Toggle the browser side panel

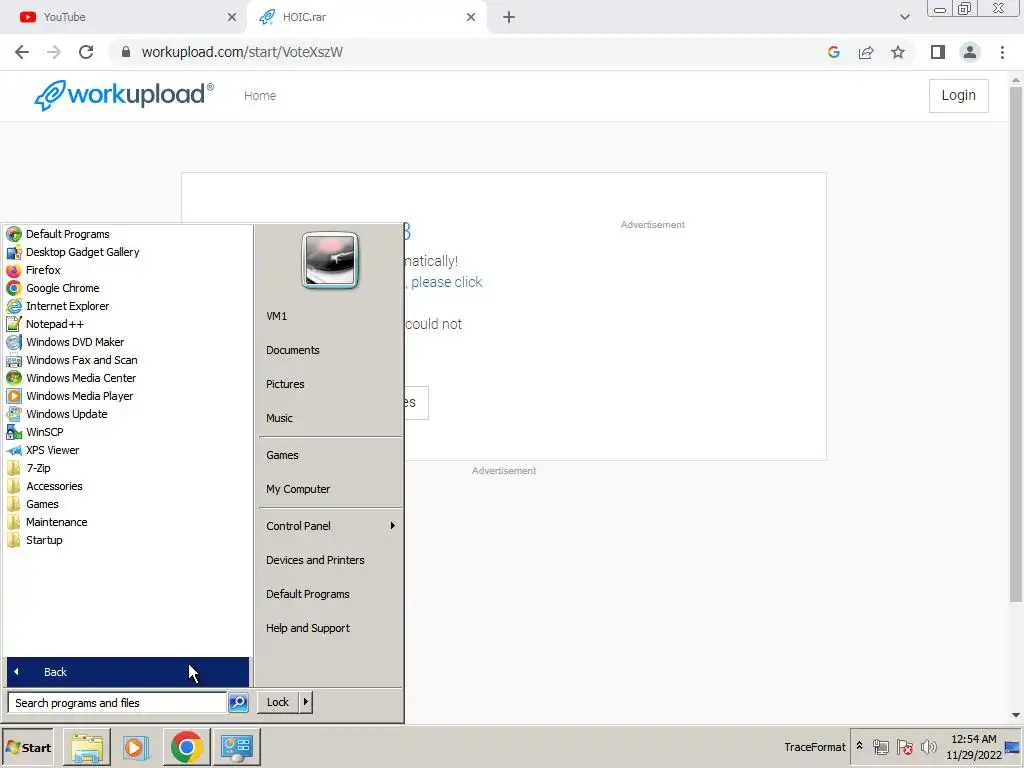pyautogui.click(x=938, y=52)
